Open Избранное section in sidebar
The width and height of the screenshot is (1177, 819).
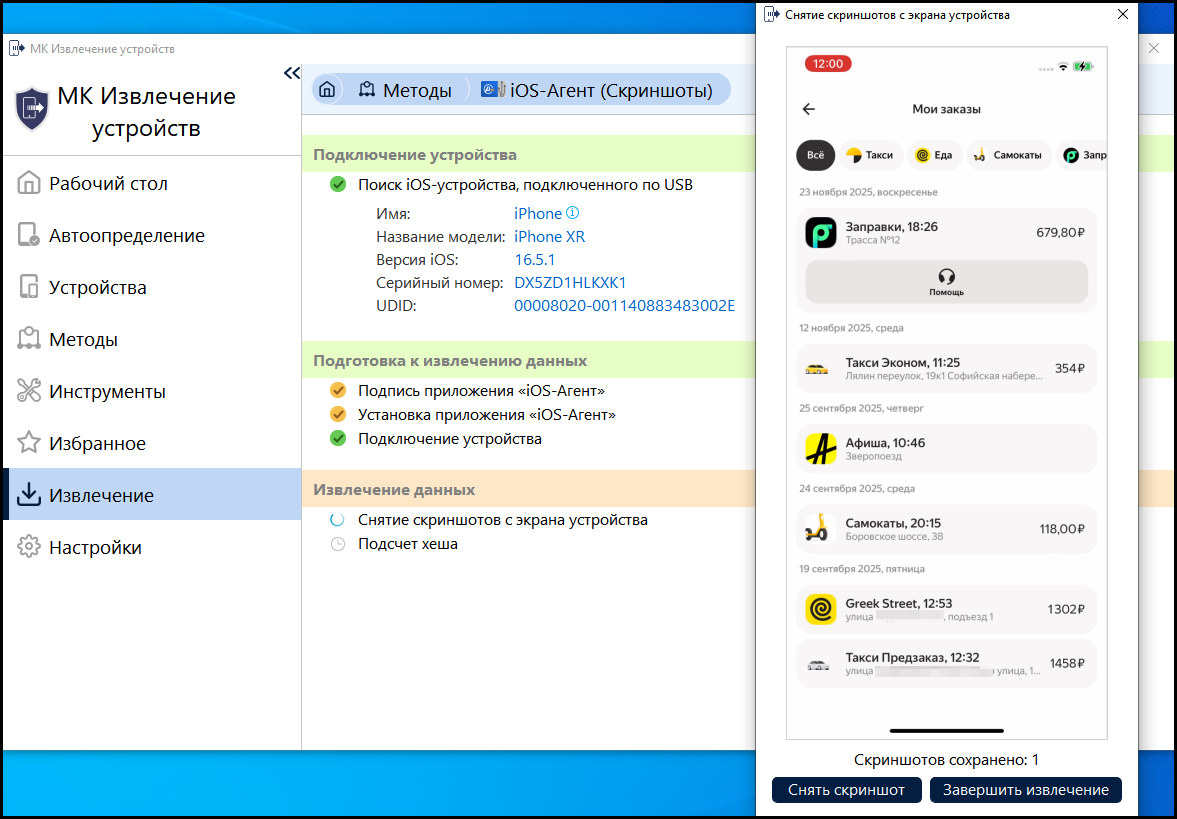(x=152, y=443)
